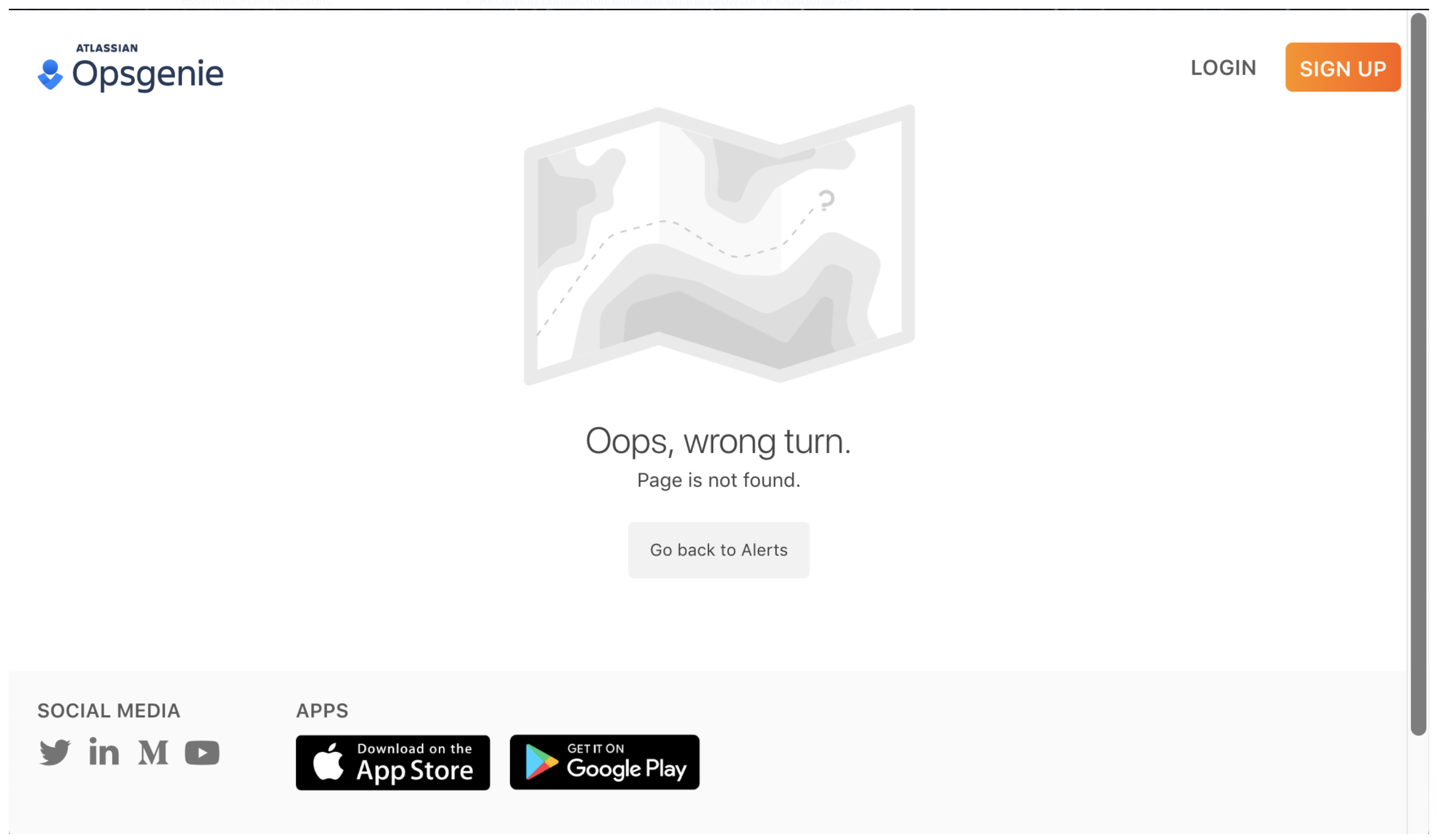Viewport: 1437px width, 840px height.
Task: Toggle the page not found error state
Action: tap(719, 549)
